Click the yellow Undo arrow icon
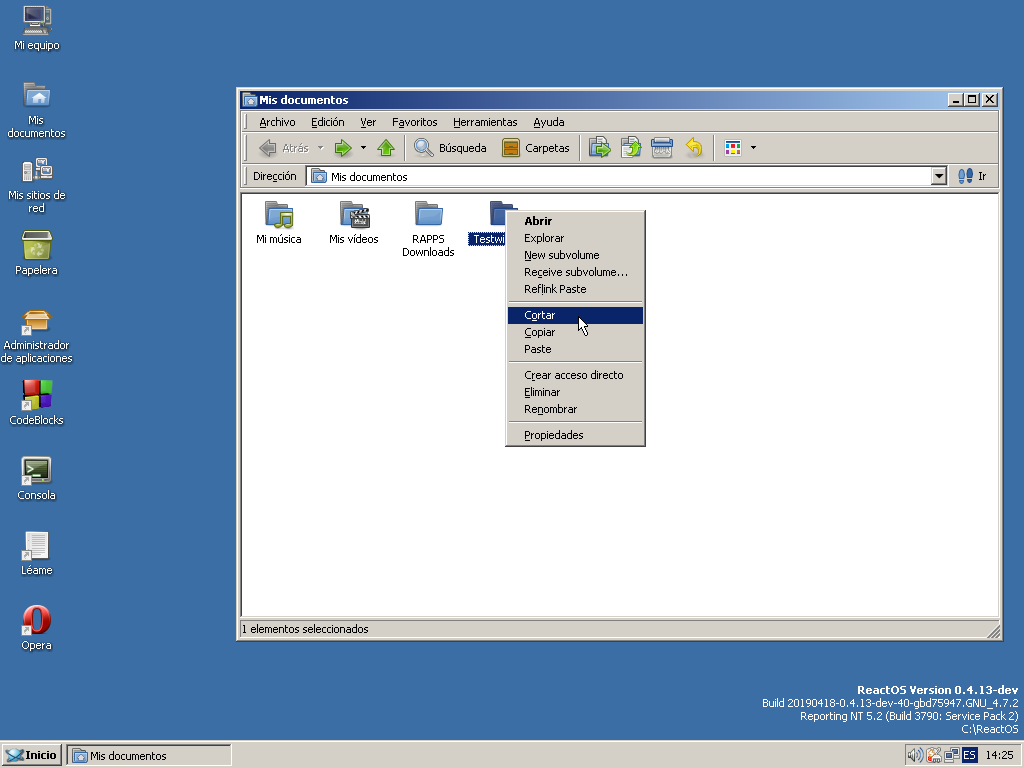Screen dimensions: 1024x768 (x=694, y=148)
